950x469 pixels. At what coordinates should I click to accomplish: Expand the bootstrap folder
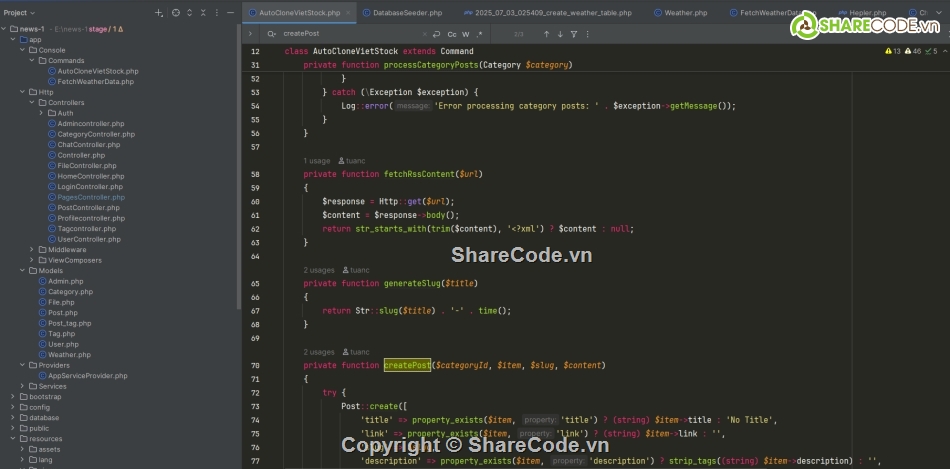click(13, 397)
